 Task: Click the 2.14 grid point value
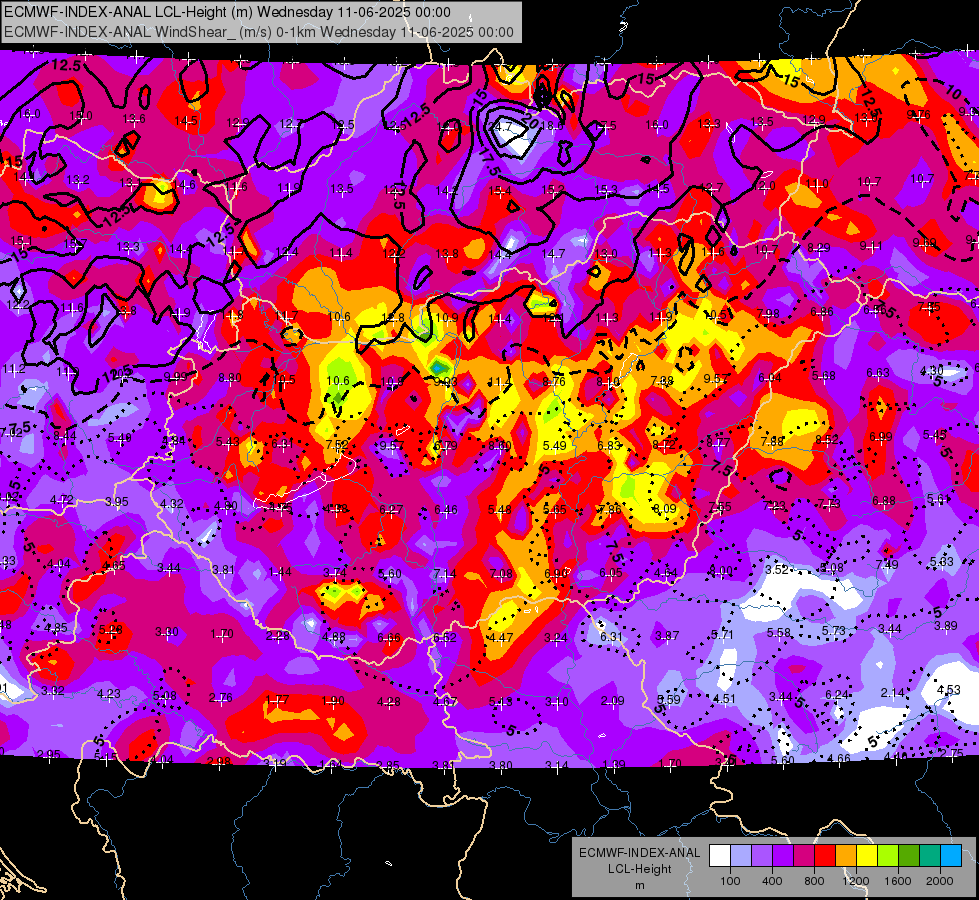[x=893, y=693]
